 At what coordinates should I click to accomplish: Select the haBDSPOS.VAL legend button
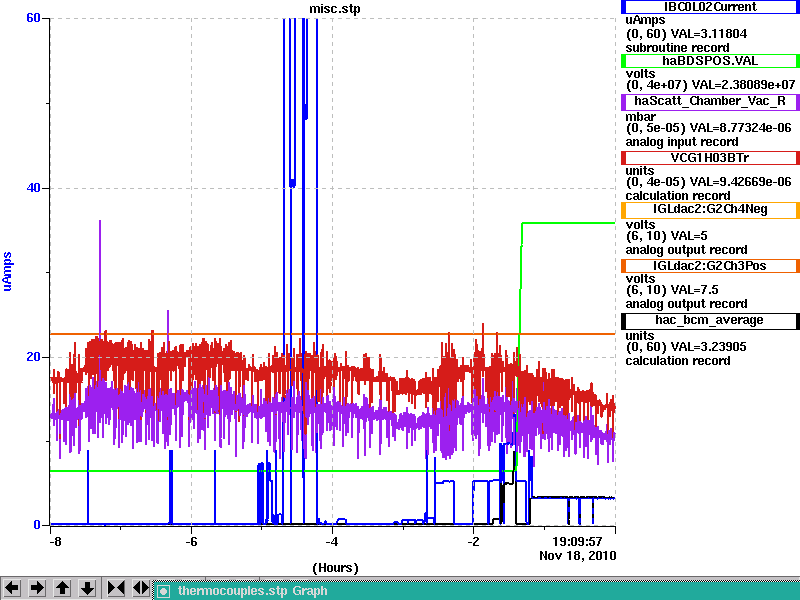point(710,61)
